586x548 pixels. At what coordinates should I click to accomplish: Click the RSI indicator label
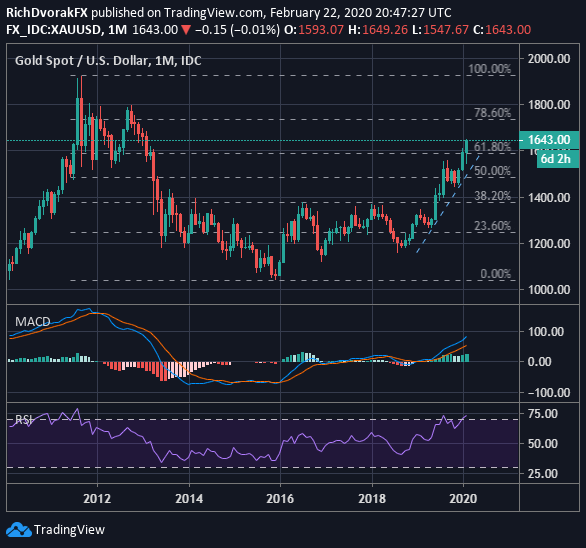24,420
